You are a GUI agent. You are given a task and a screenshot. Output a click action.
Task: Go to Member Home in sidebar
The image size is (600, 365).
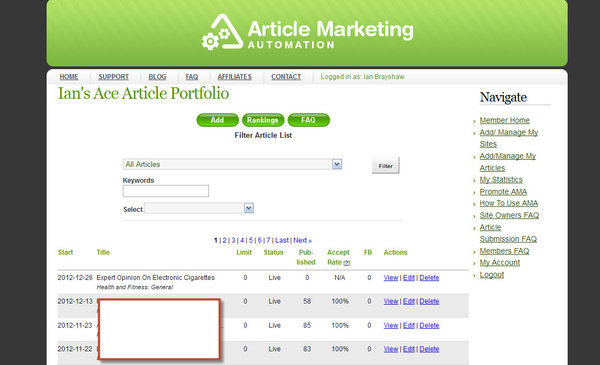click(505, 120)
